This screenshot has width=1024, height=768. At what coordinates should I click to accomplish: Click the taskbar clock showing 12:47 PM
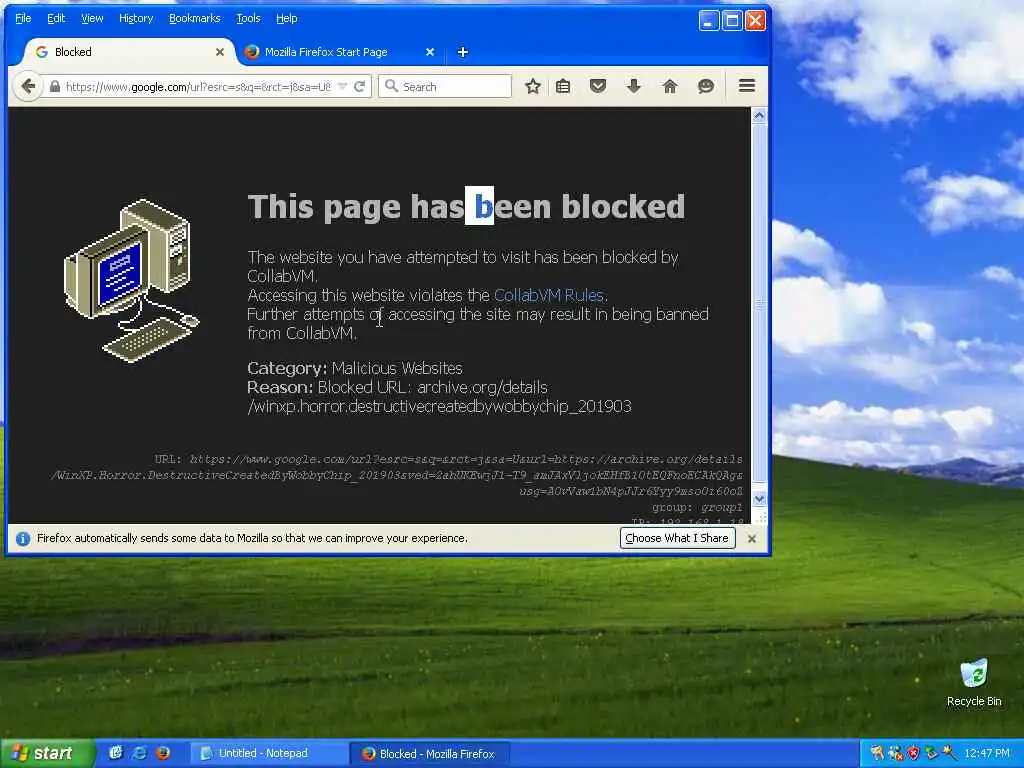click(987, 753)
